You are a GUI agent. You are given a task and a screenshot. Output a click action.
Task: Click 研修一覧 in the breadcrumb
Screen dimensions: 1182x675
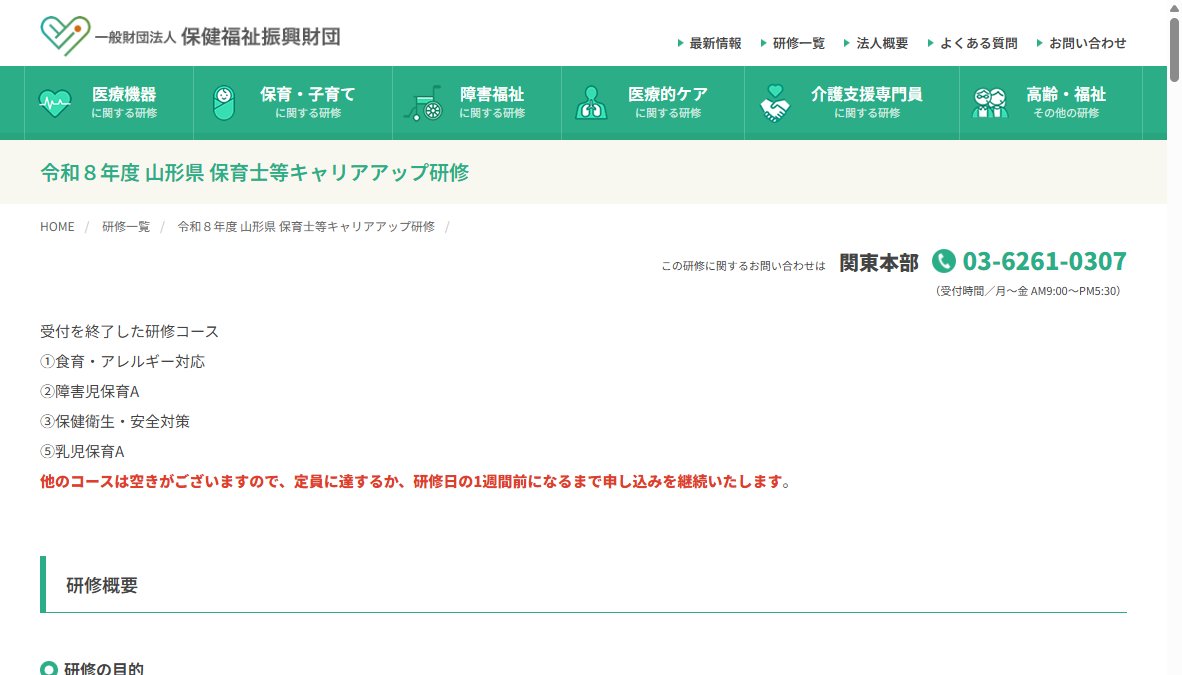click(126, 227)
